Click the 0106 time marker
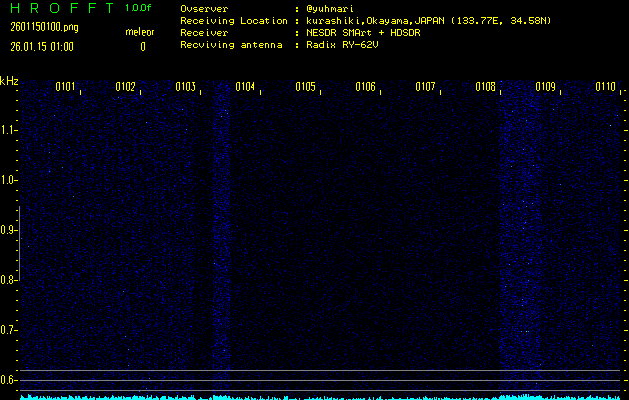Viewport: 629px width, 400px height. coord(365,87)
